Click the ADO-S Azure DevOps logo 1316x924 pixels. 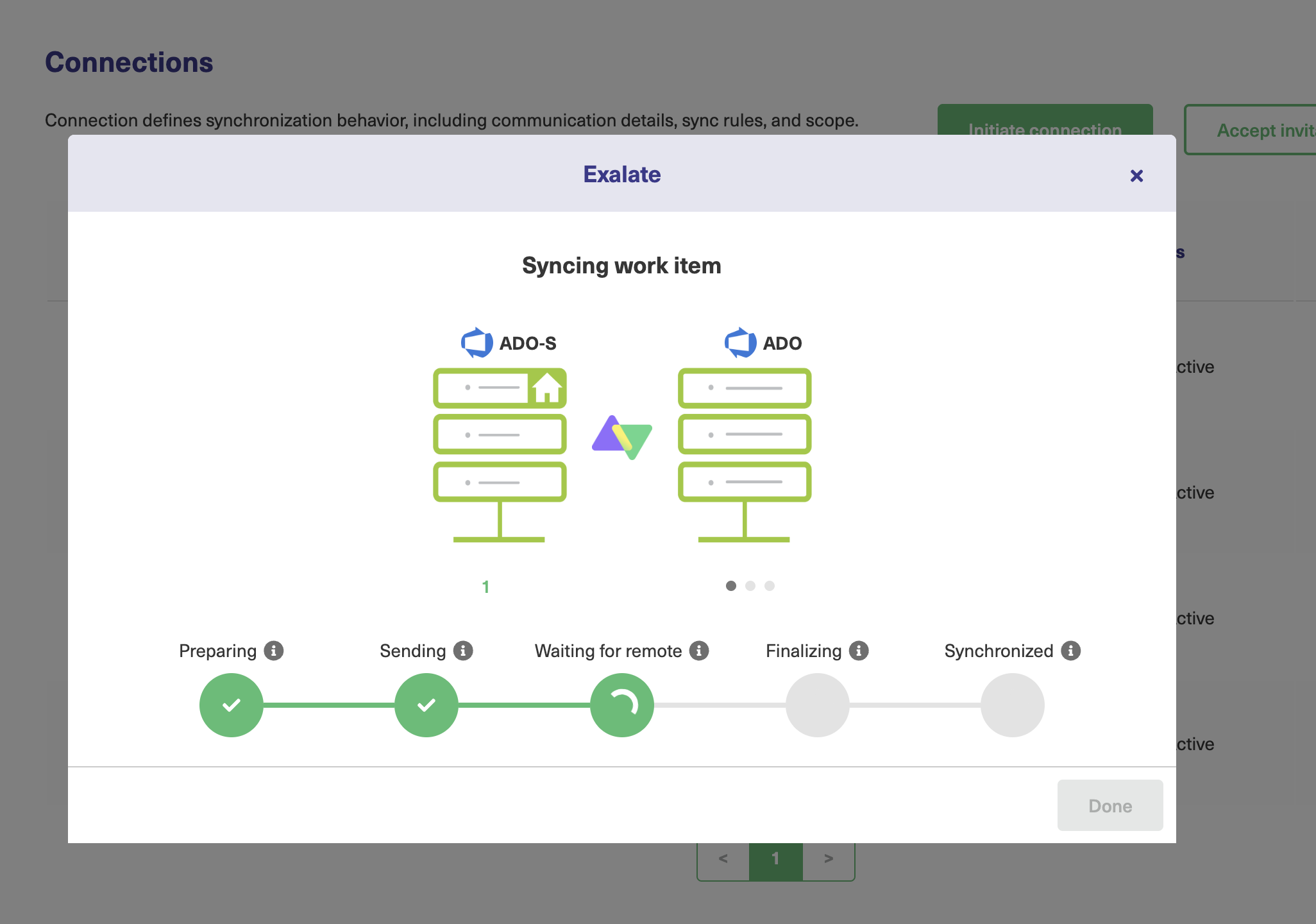pyautogui.click(x=477, y=343)
